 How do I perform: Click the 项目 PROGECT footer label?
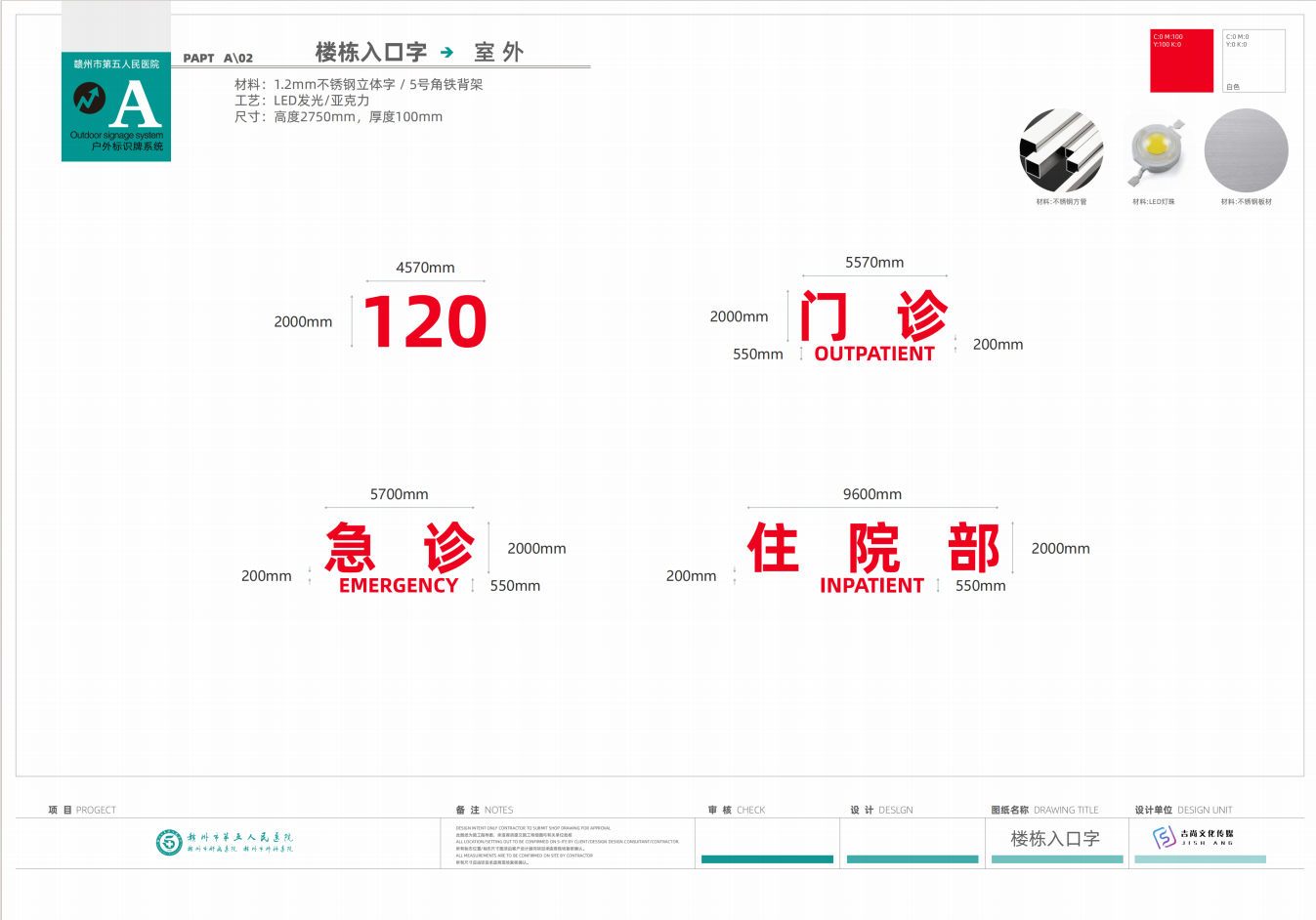(x=82, y=810)
